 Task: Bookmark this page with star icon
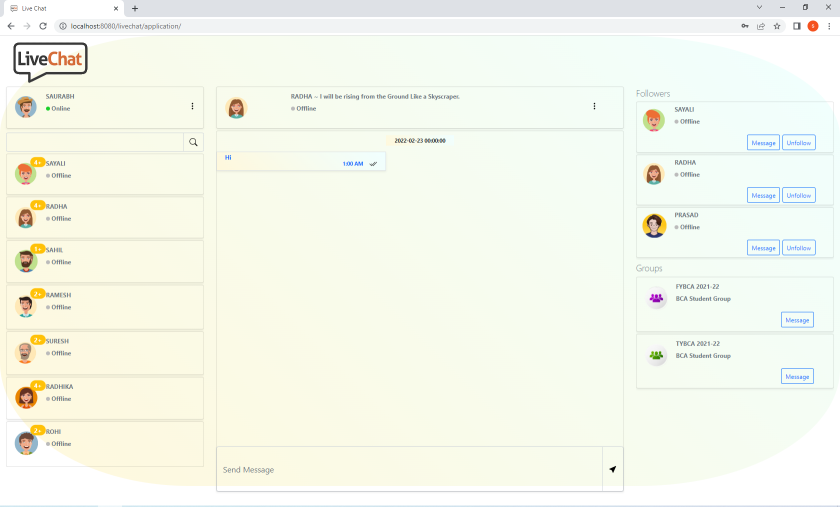point(777,26)
